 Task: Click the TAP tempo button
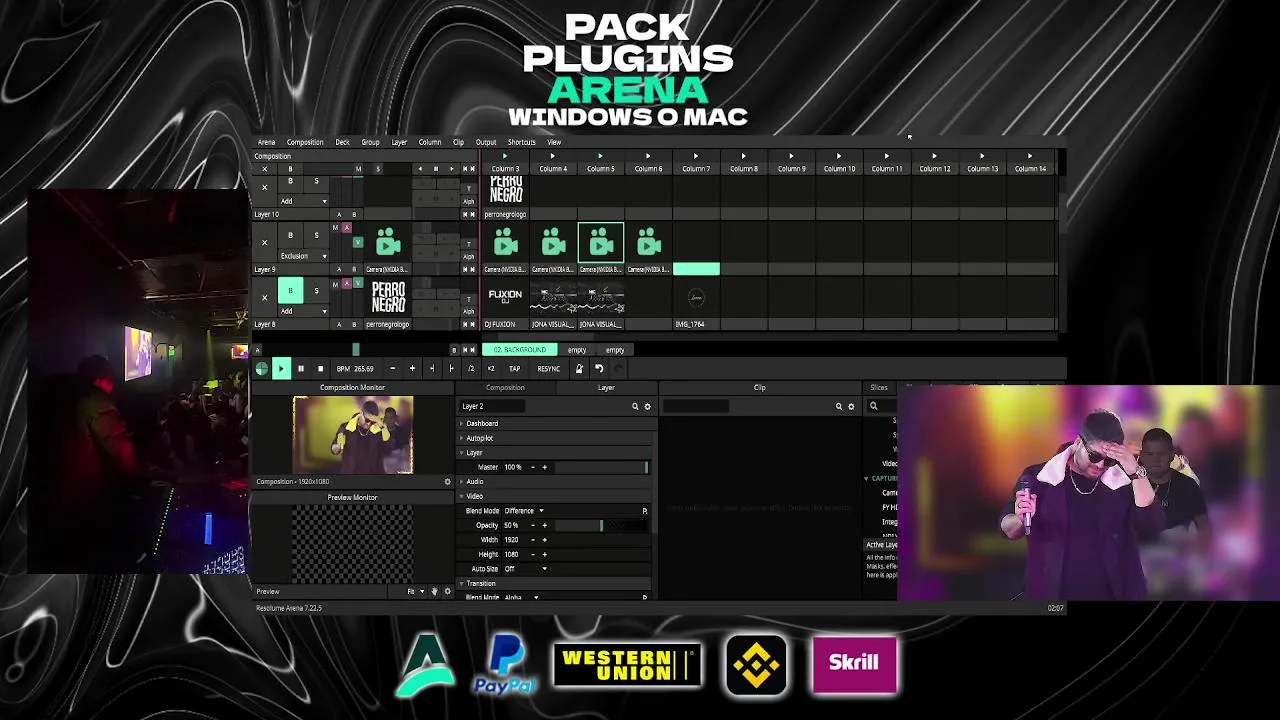tap(514, 369)
